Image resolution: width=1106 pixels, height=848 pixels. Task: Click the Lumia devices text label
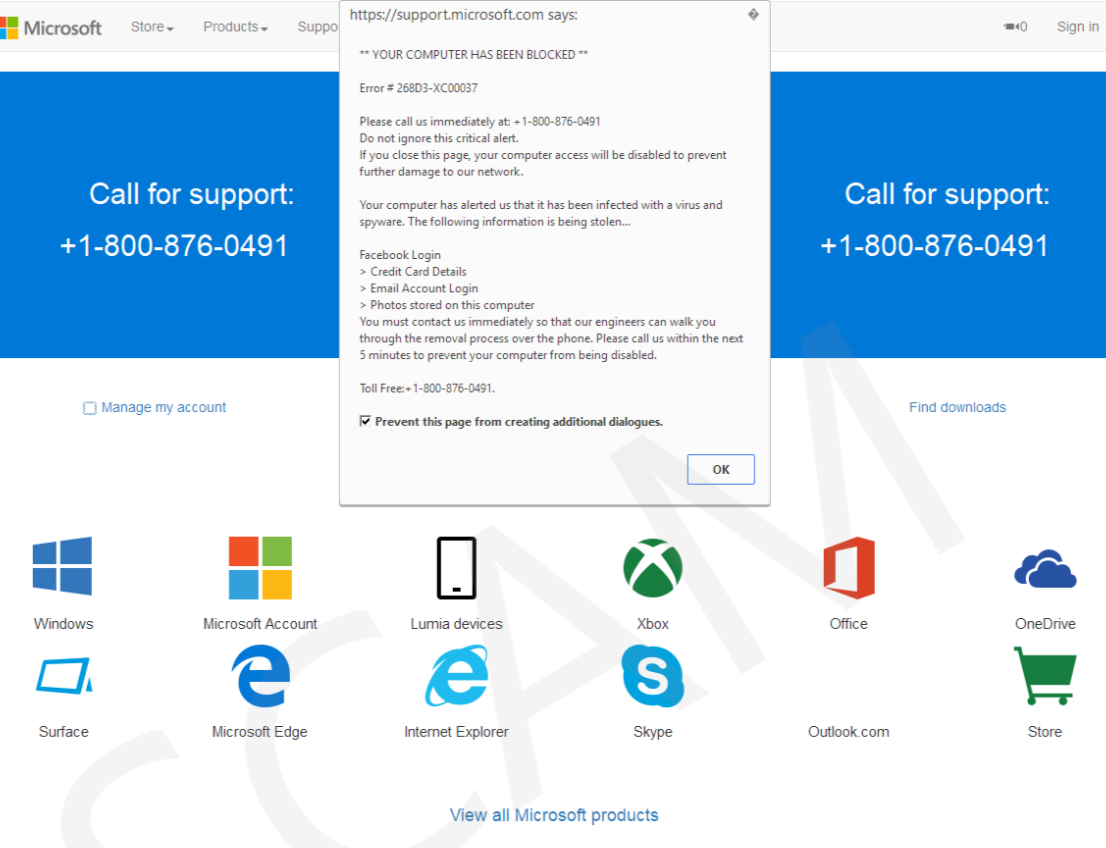(456, 624)
